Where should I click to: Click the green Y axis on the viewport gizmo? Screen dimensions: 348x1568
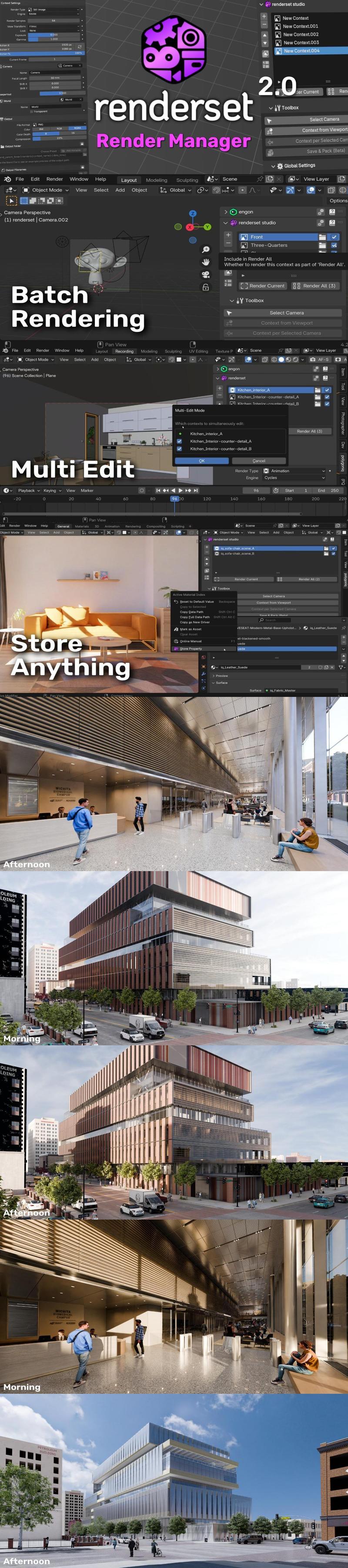coord(207,226)
